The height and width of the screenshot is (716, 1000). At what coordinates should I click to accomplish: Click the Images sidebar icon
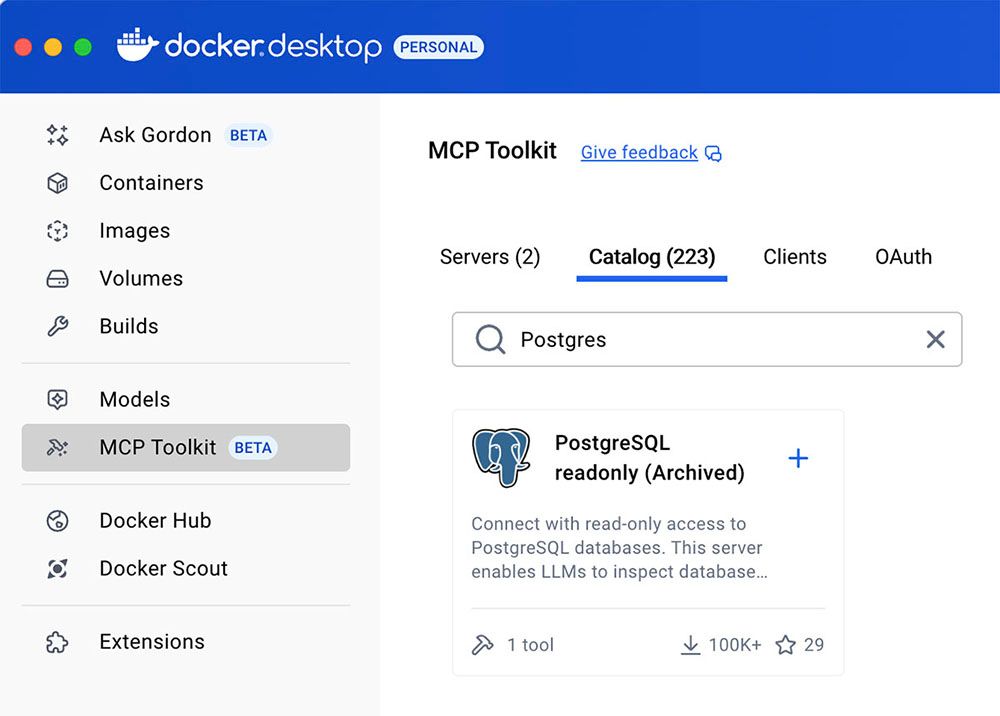[57, 231]
